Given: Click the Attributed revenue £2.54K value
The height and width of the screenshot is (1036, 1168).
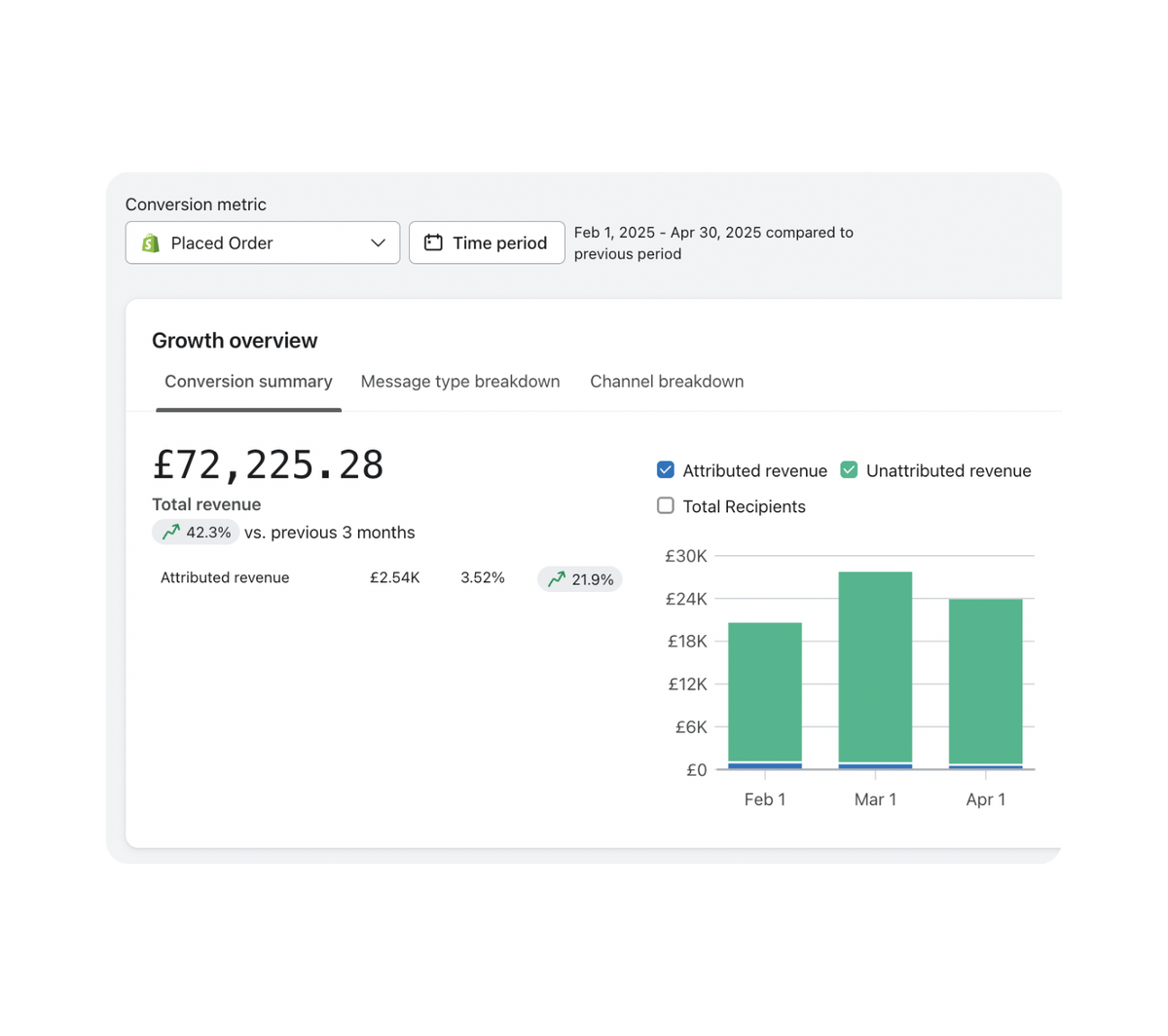Looking at the screenshot, I should click(x=394, y=577).
